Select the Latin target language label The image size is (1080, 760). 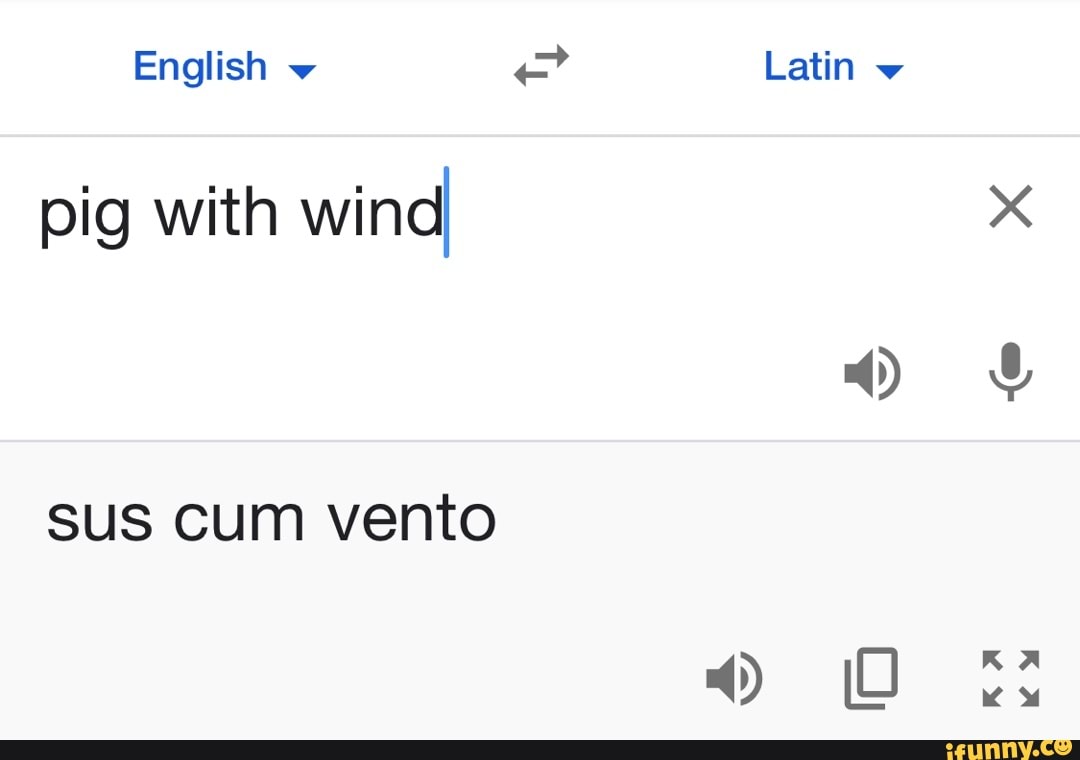pos(808,67)
